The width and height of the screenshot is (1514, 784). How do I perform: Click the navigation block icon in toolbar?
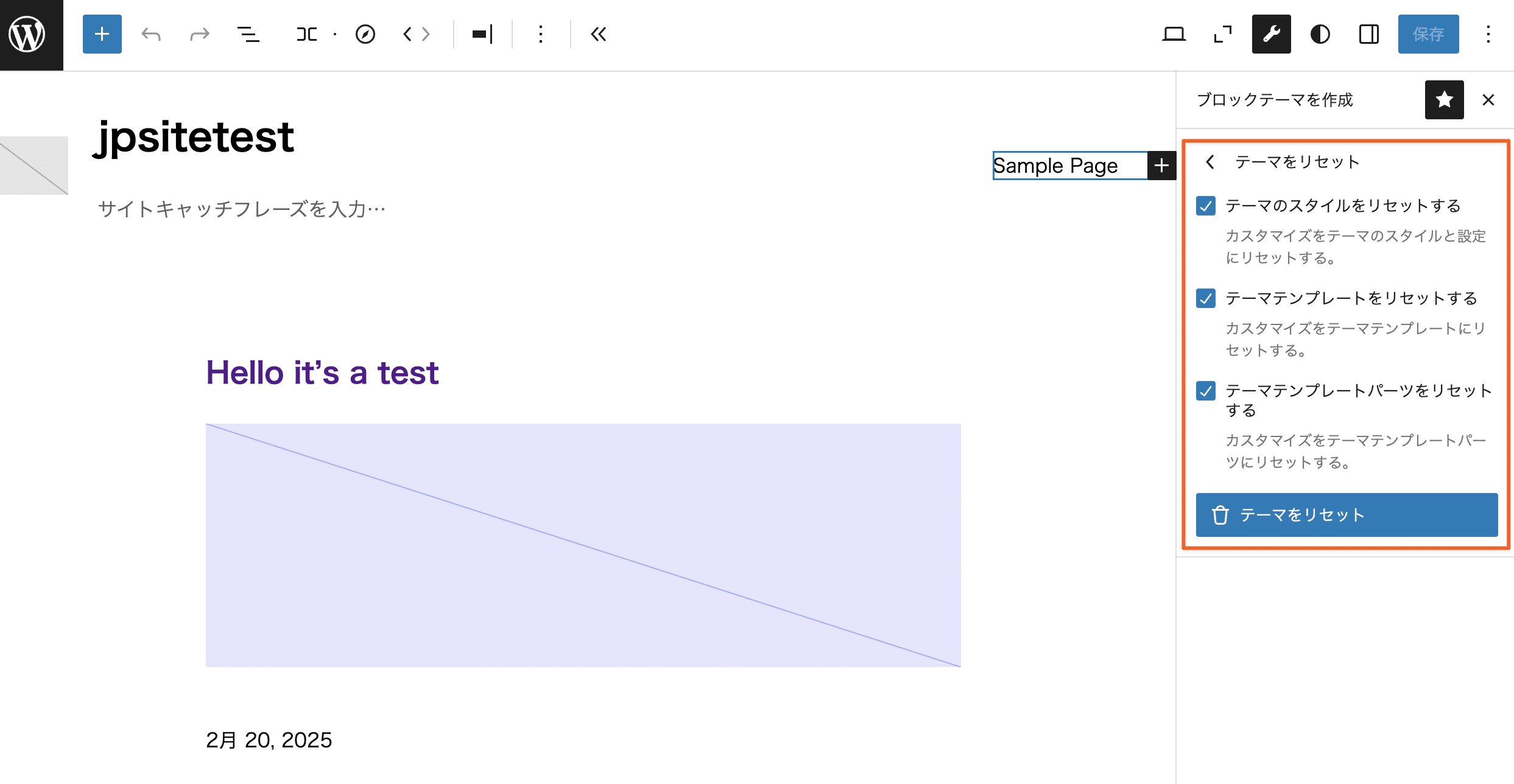tap(307, 34)
